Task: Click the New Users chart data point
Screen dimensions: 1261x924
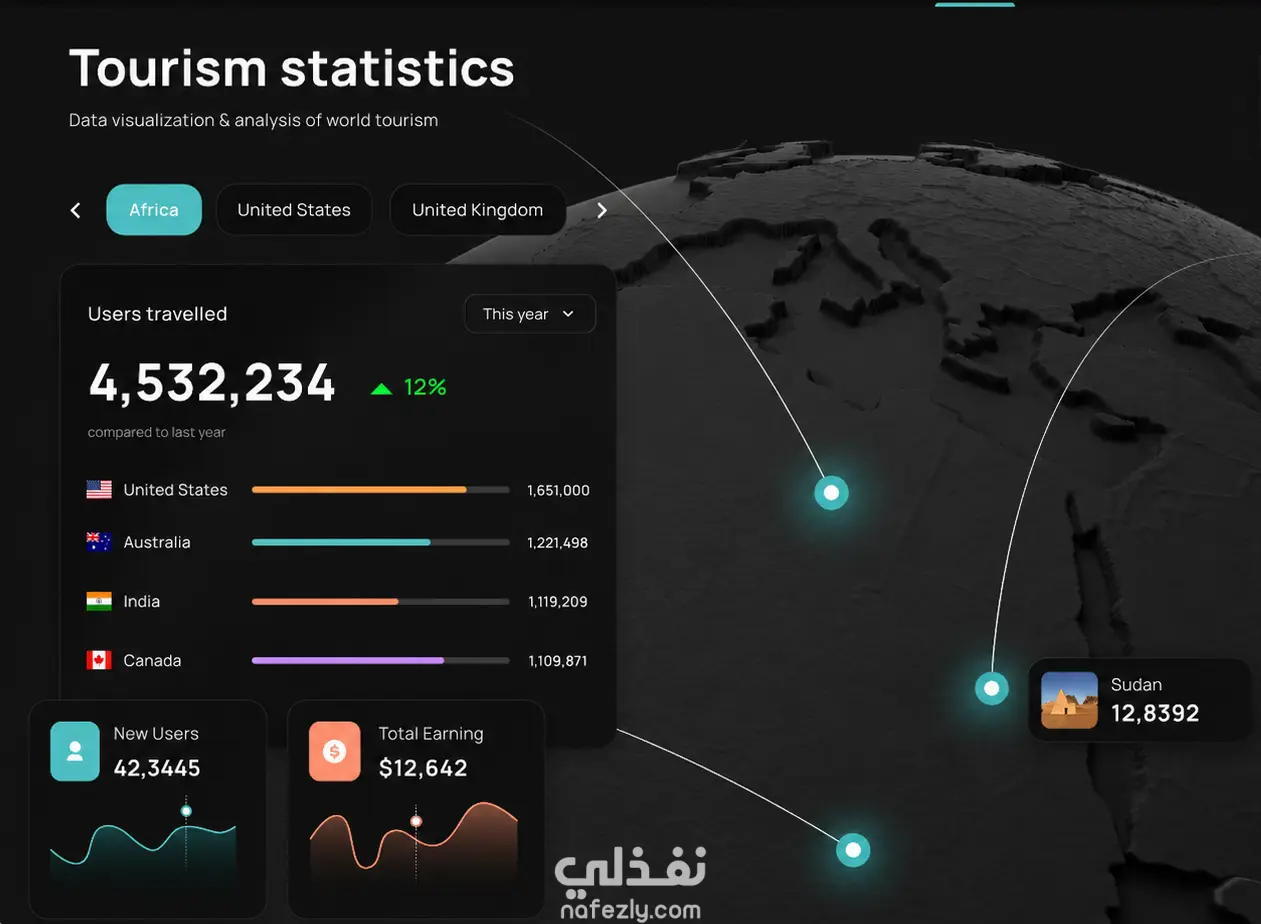Action: click(186, 811)
